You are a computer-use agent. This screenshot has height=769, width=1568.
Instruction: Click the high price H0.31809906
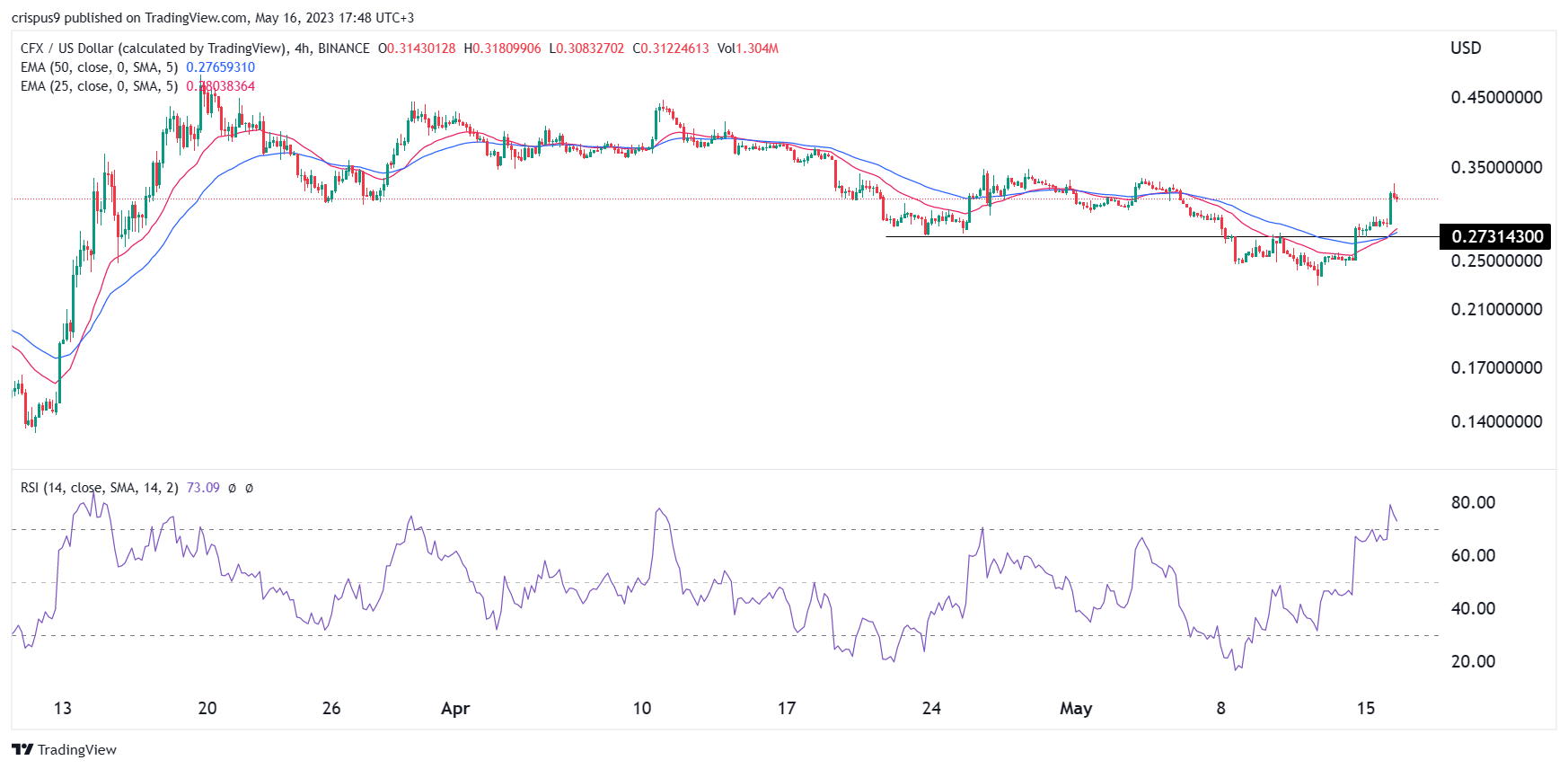tap(503, 49)
